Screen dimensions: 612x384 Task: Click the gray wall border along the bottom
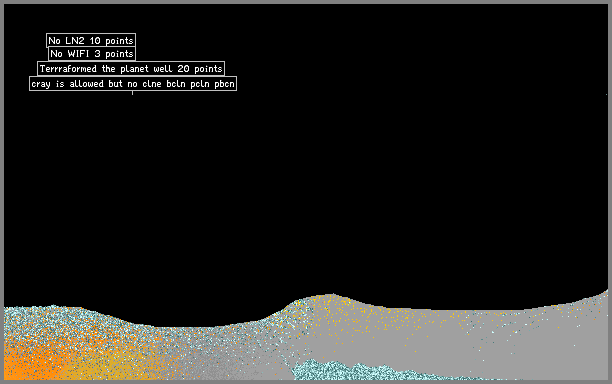(x=306, y=382)
